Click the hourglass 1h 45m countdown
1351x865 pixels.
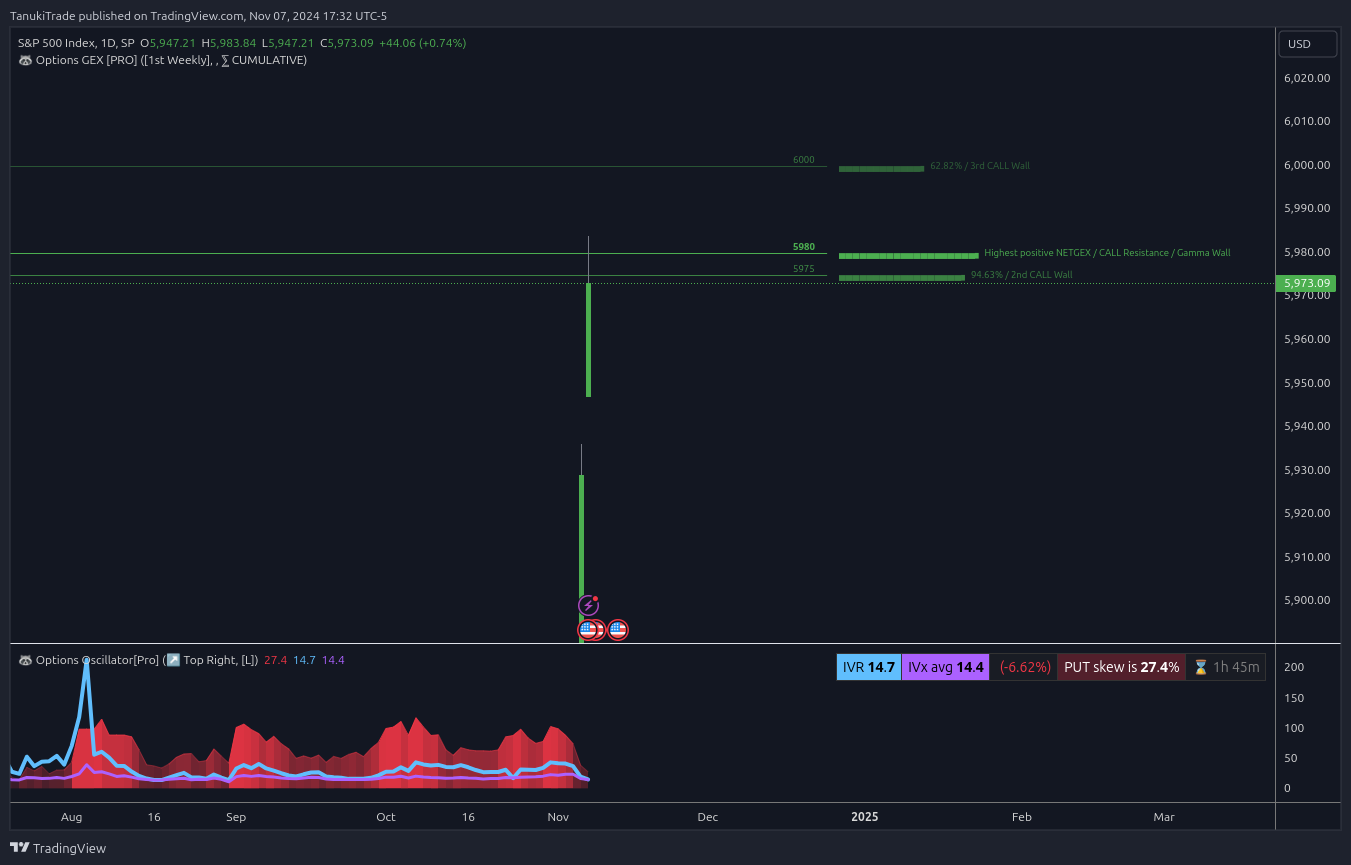[1226, 667]
